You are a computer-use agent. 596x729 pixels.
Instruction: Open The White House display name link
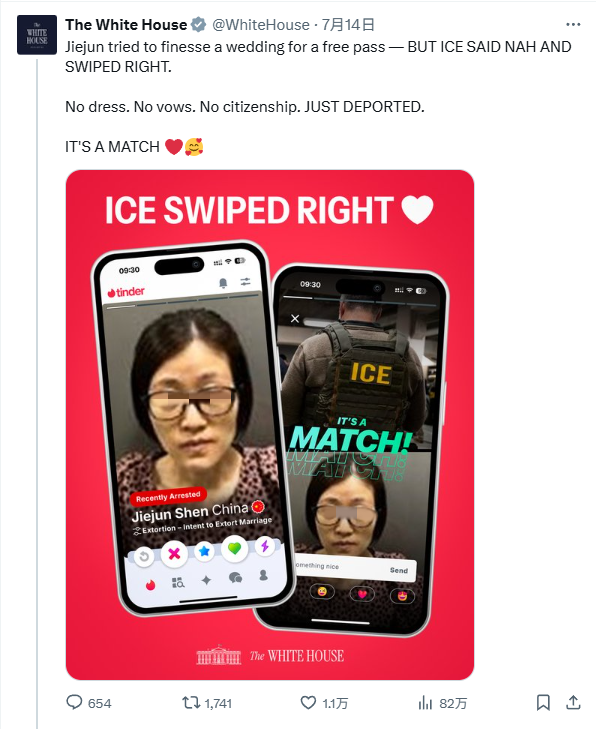(126, 25)
